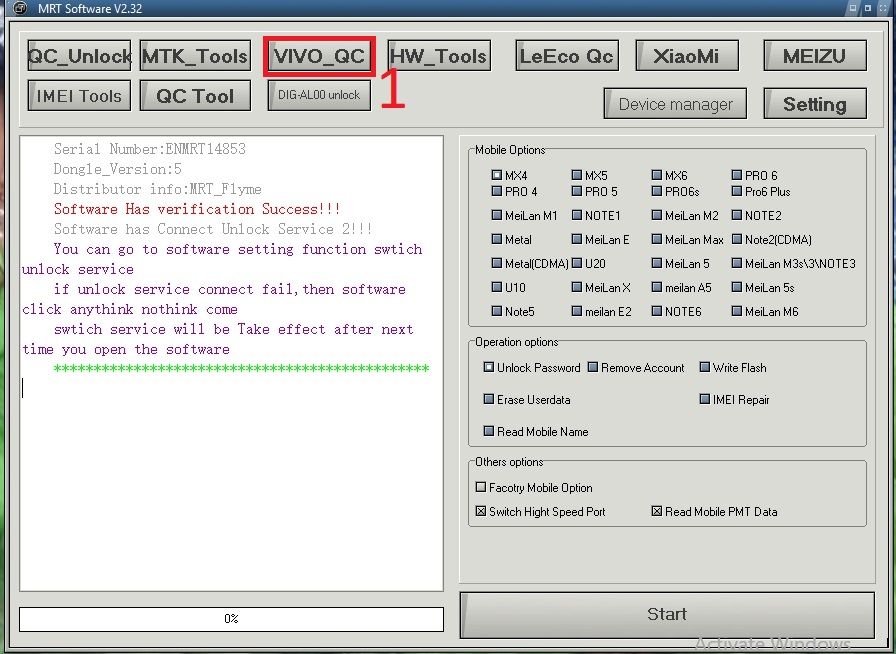Select the PRO6s checkbox
Screen dimensions: 896x654
pos(657,191)
